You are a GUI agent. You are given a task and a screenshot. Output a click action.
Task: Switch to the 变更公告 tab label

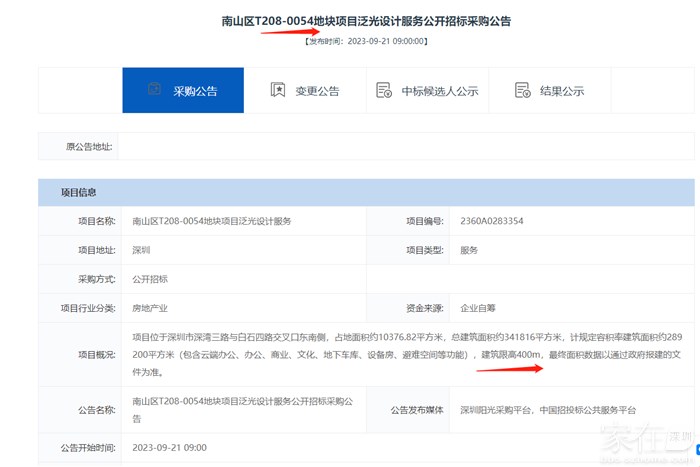point(317,91)
